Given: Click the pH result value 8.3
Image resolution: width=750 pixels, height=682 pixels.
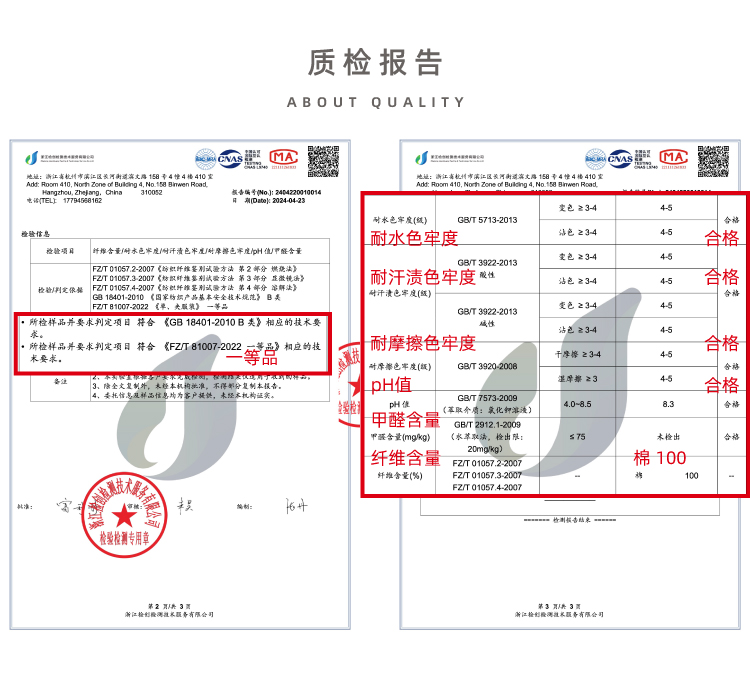Looking at the screenshot, I should 668,404.
